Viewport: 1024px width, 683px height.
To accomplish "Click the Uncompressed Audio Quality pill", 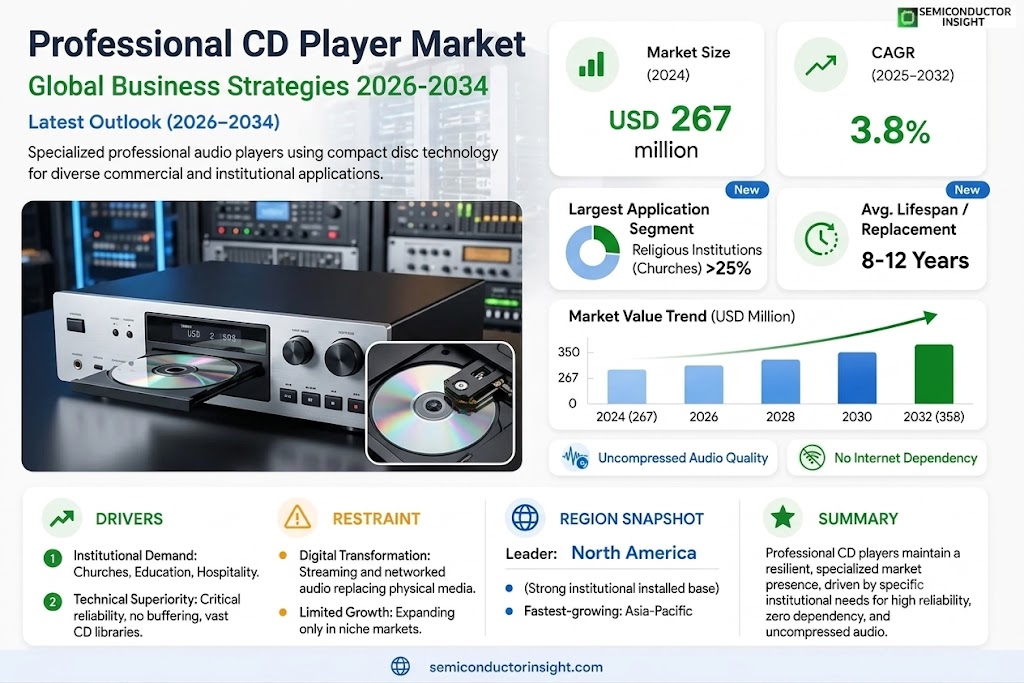I will (x=663, y=458).
